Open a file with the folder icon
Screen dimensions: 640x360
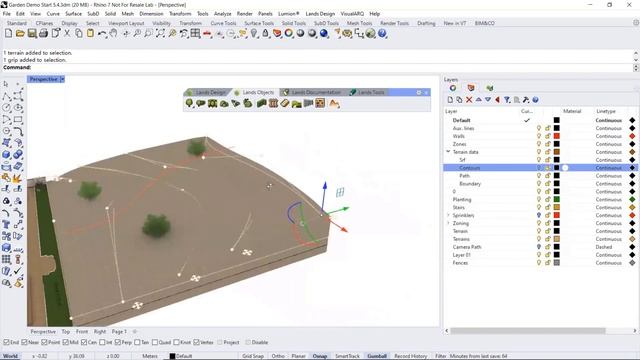(20, 33)
